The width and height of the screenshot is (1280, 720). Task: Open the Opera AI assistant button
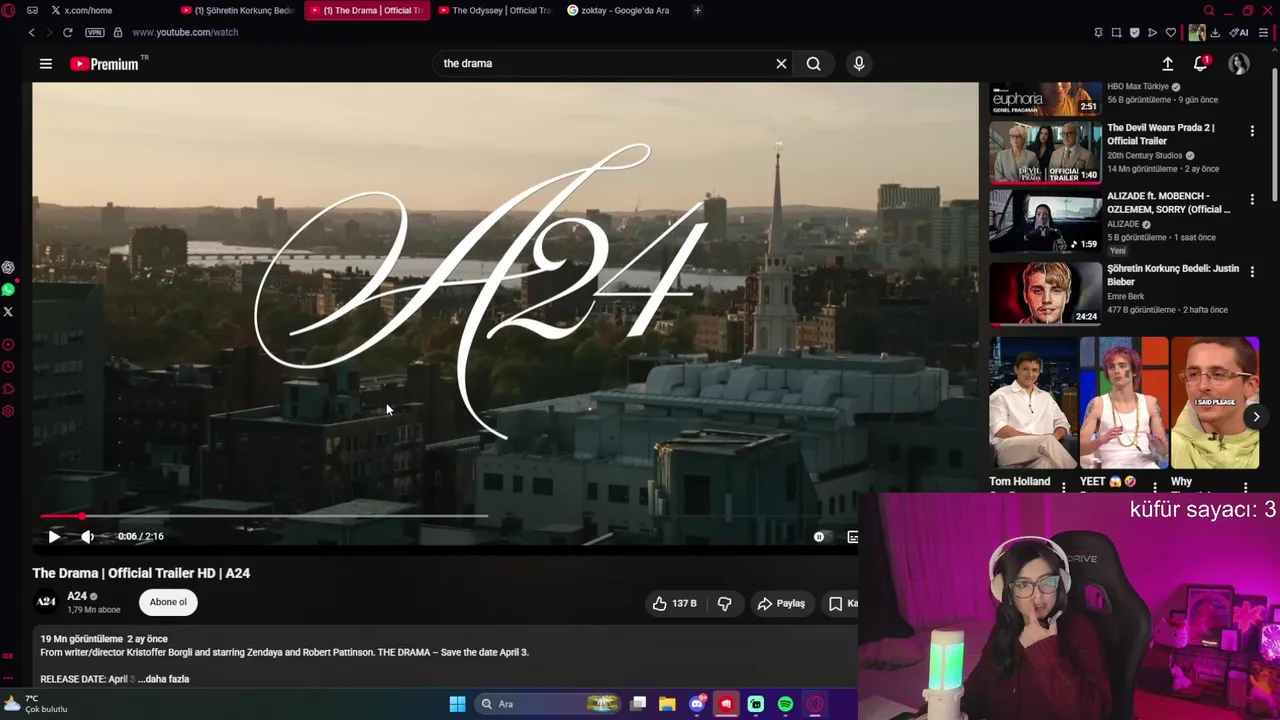[x=1238, y=32]
